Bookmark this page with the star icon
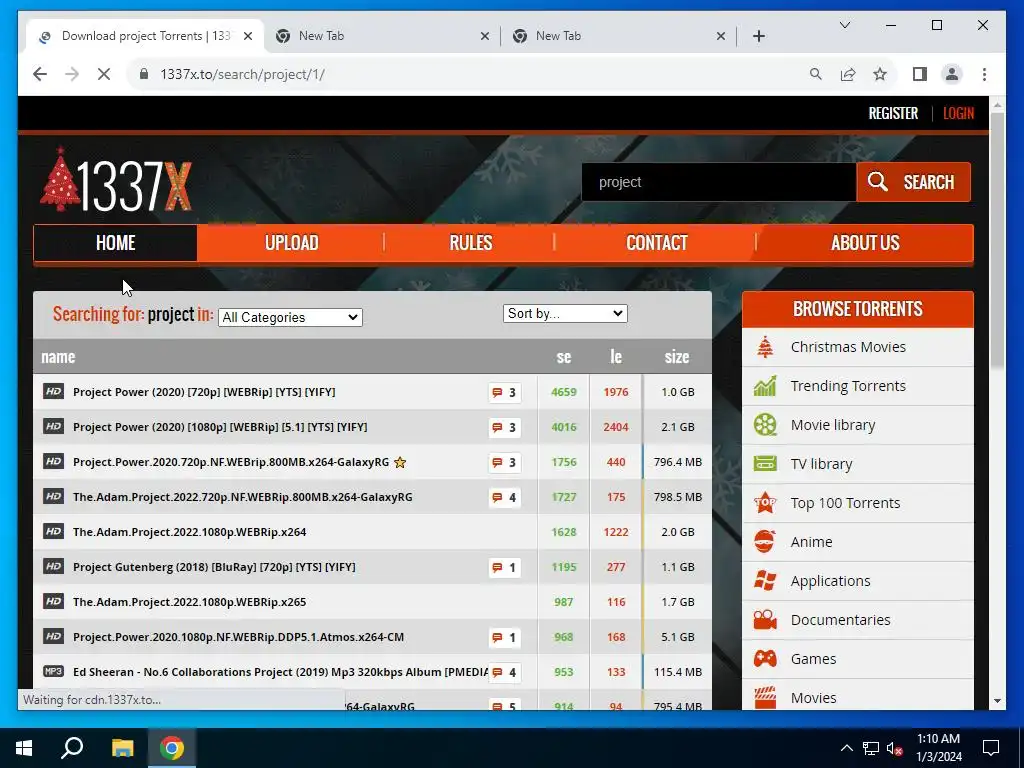This screenshot has width=1024, height=768. click(880, 74)
